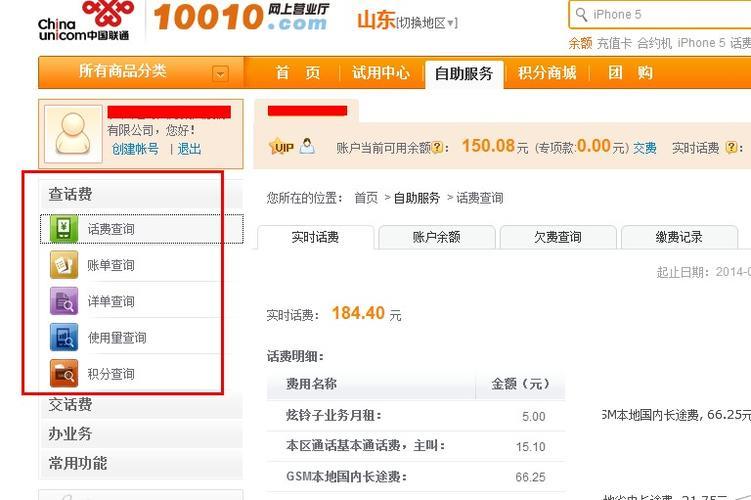
Task: Go to 首页 in navigation bar
Action: click(297, 73)
